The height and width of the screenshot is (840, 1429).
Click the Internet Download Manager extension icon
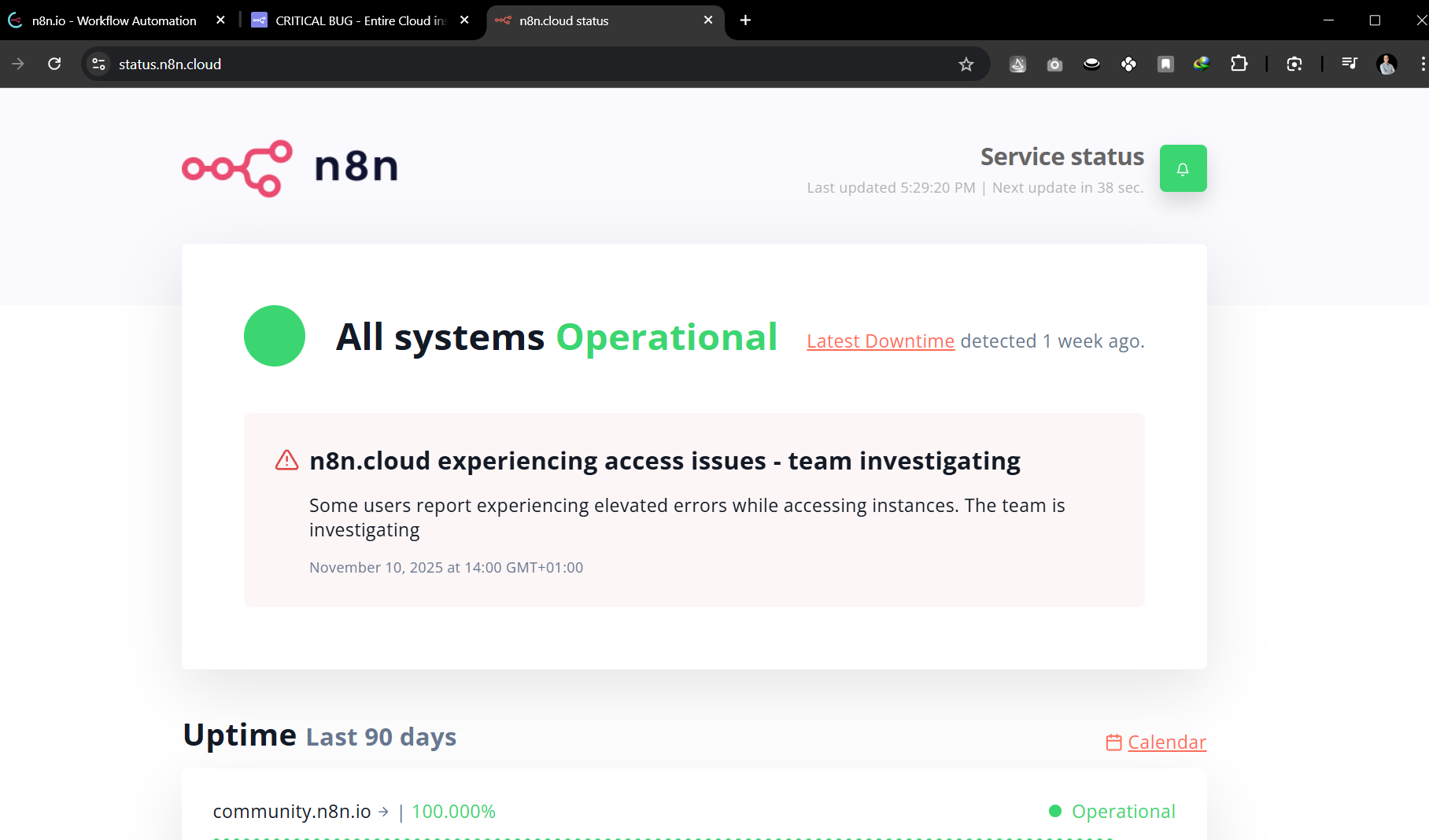point(1202,64)
